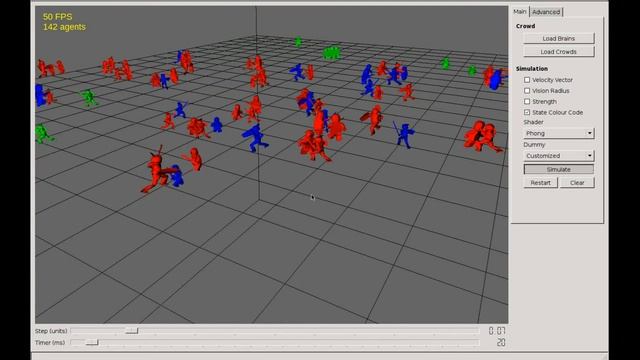Screen dimensions: 640x360
Task: Enable the Velocity Vector checkbox
Action: click(x=527, y=80)
